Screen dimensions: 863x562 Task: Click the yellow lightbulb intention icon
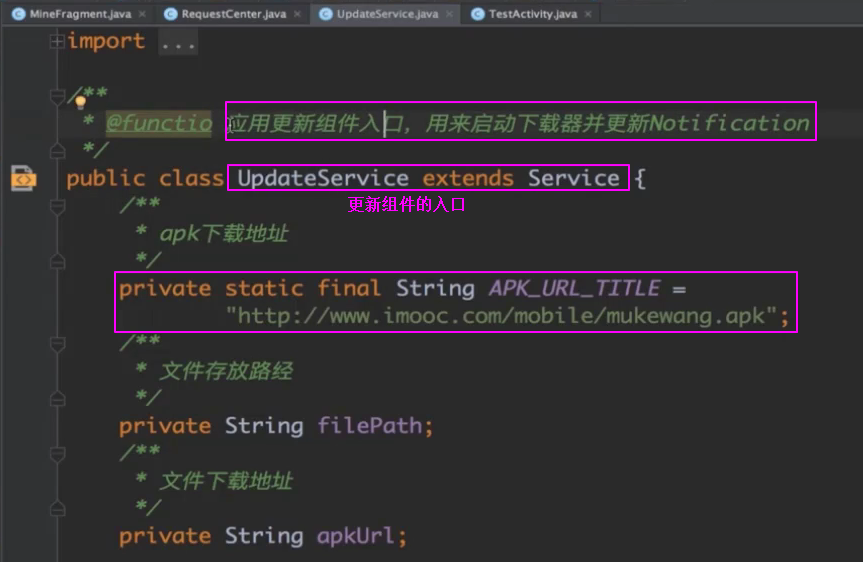(80, 101)
